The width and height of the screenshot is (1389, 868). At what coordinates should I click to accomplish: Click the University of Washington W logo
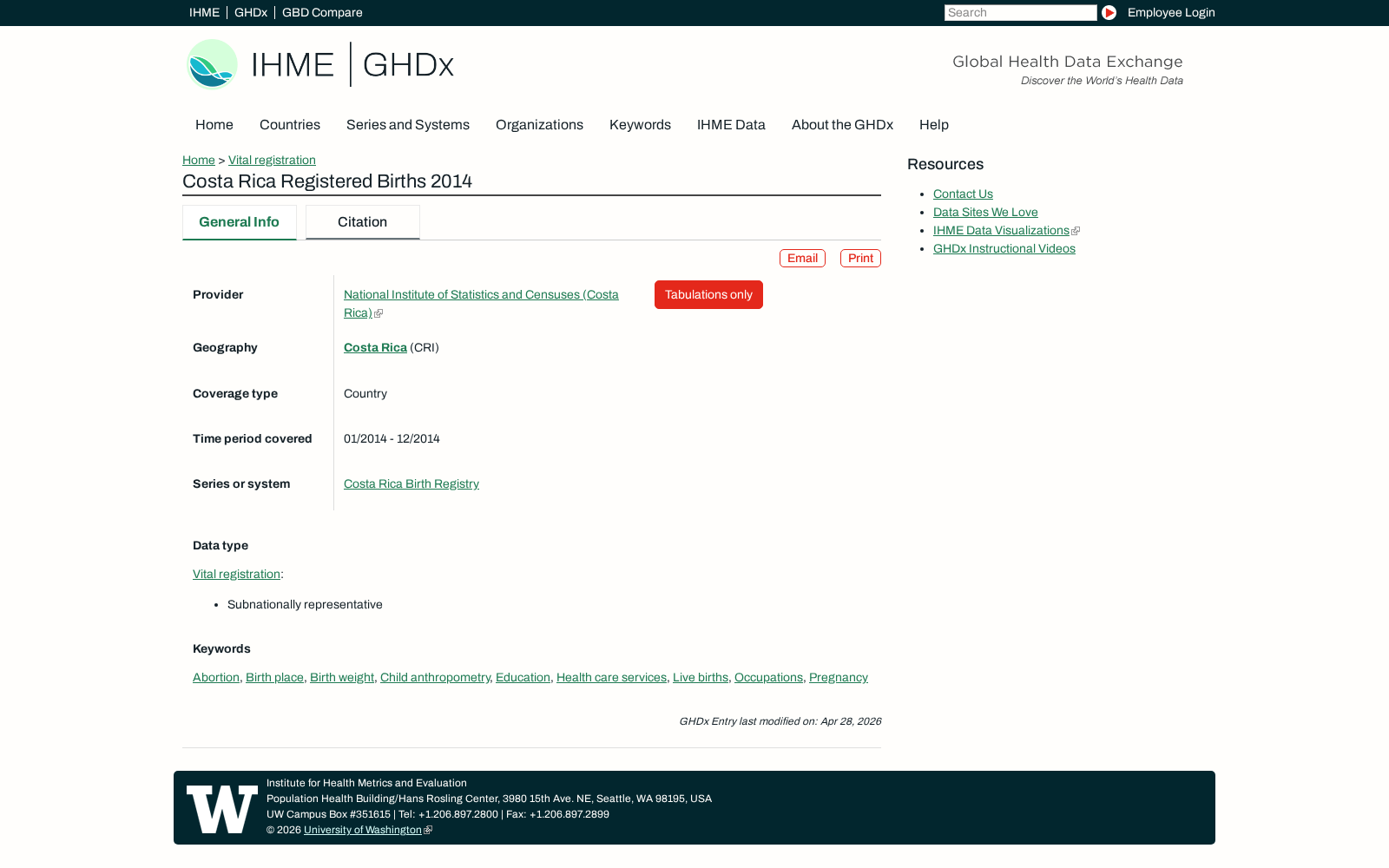222,809
